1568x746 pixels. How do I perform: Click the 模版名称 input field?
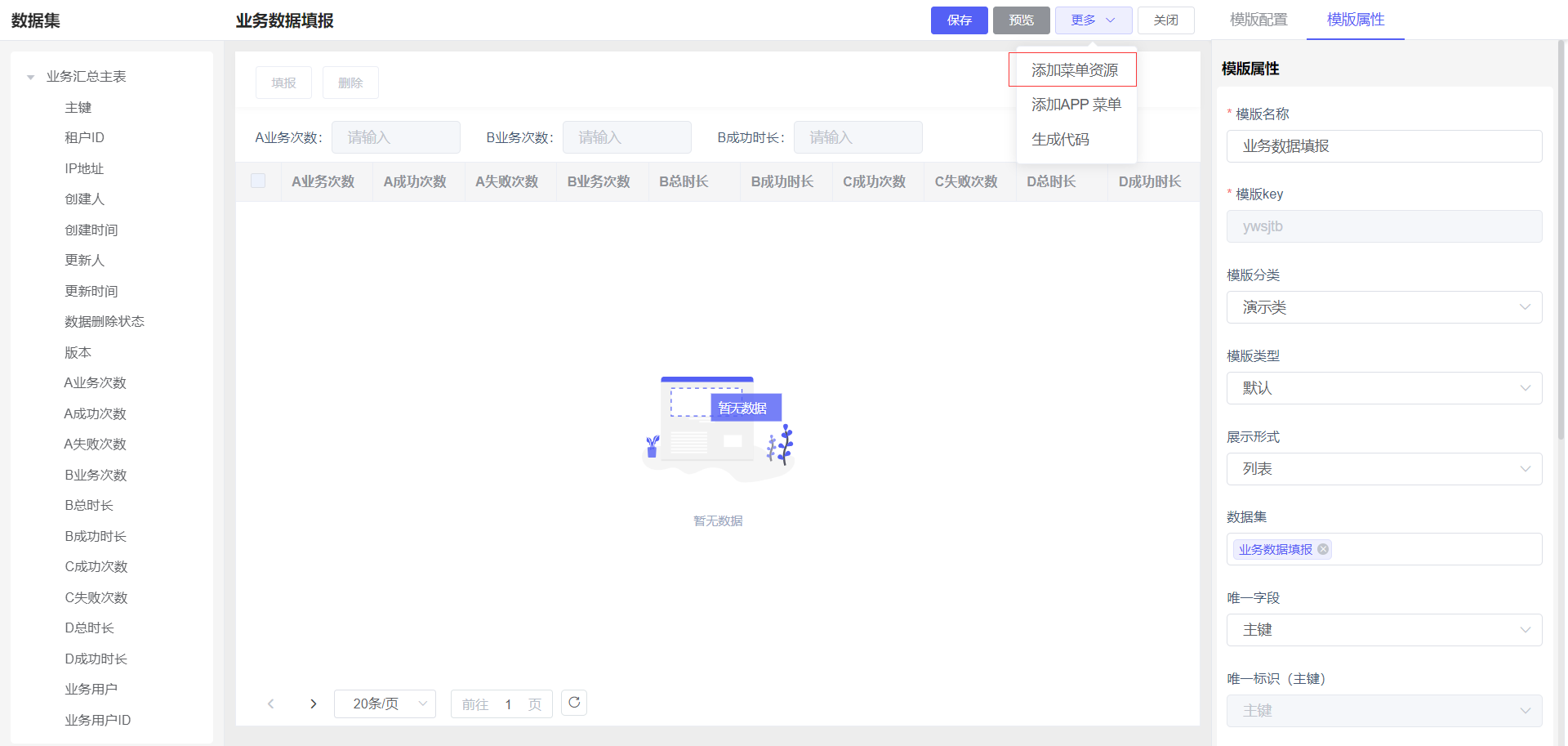[x=1383, y=146]
